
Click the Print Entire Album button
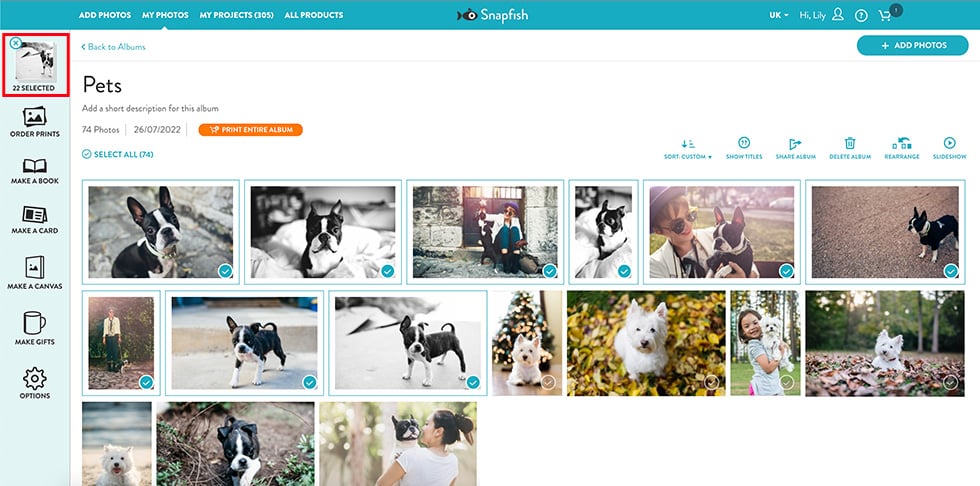click(x=250, y=130)
